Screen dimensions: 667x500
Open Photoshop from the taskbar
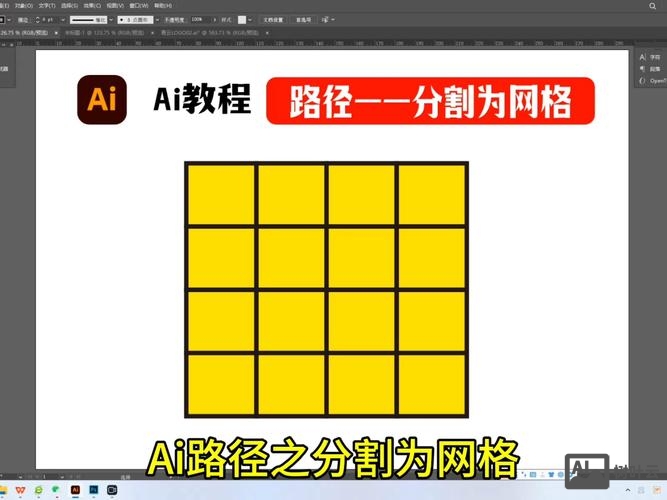(94, 490)
